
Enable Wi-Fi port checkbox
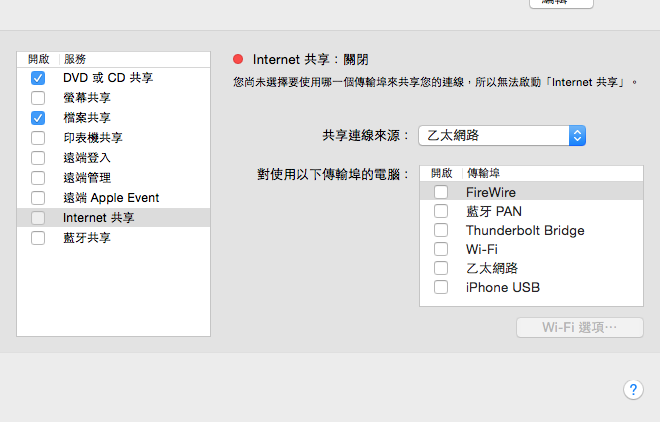[x=441, y=249]
